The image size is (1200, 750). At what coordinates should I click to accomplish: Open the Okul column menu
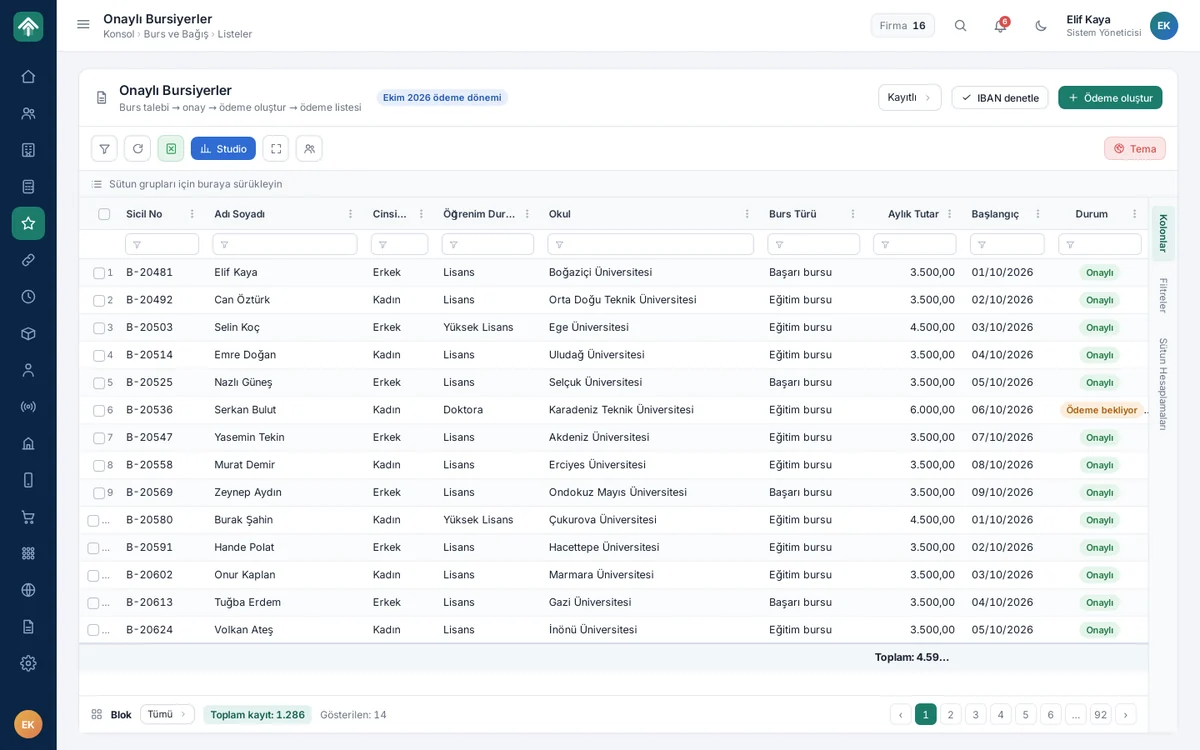click(747, 214)
